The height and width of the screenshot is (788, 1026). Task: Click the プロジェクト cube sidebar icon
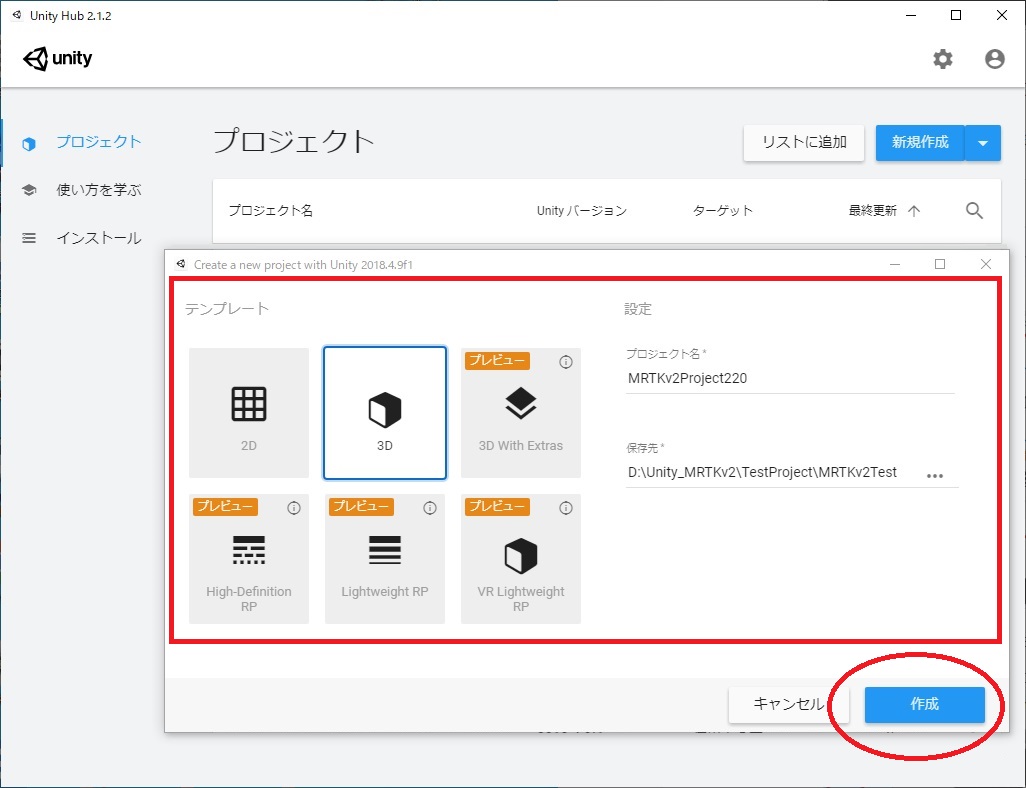[29, 143]
